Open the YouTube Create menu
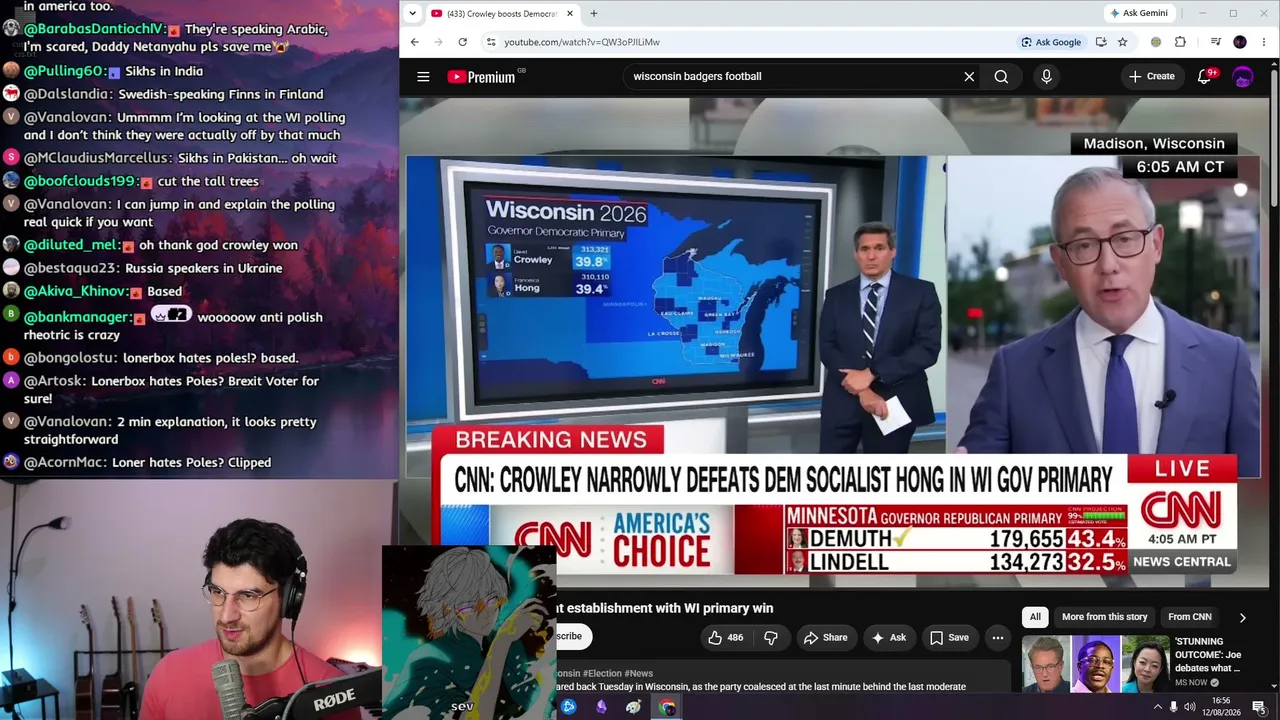The image size is (1280, 720). [1152, 77]
